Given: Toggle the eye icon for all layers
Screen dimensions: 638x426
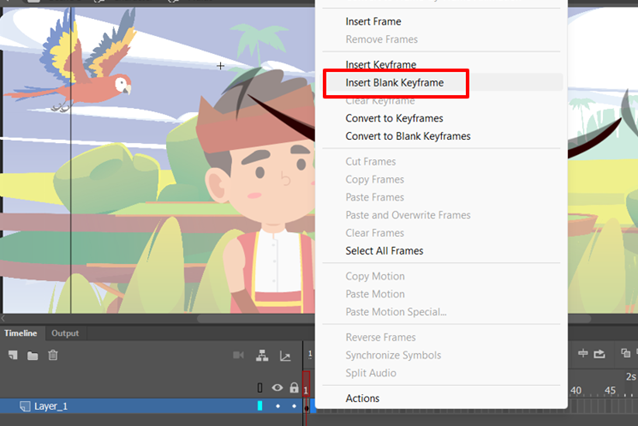Looking at the screenshot, I should pyautogui.click(x=277, y=387).
